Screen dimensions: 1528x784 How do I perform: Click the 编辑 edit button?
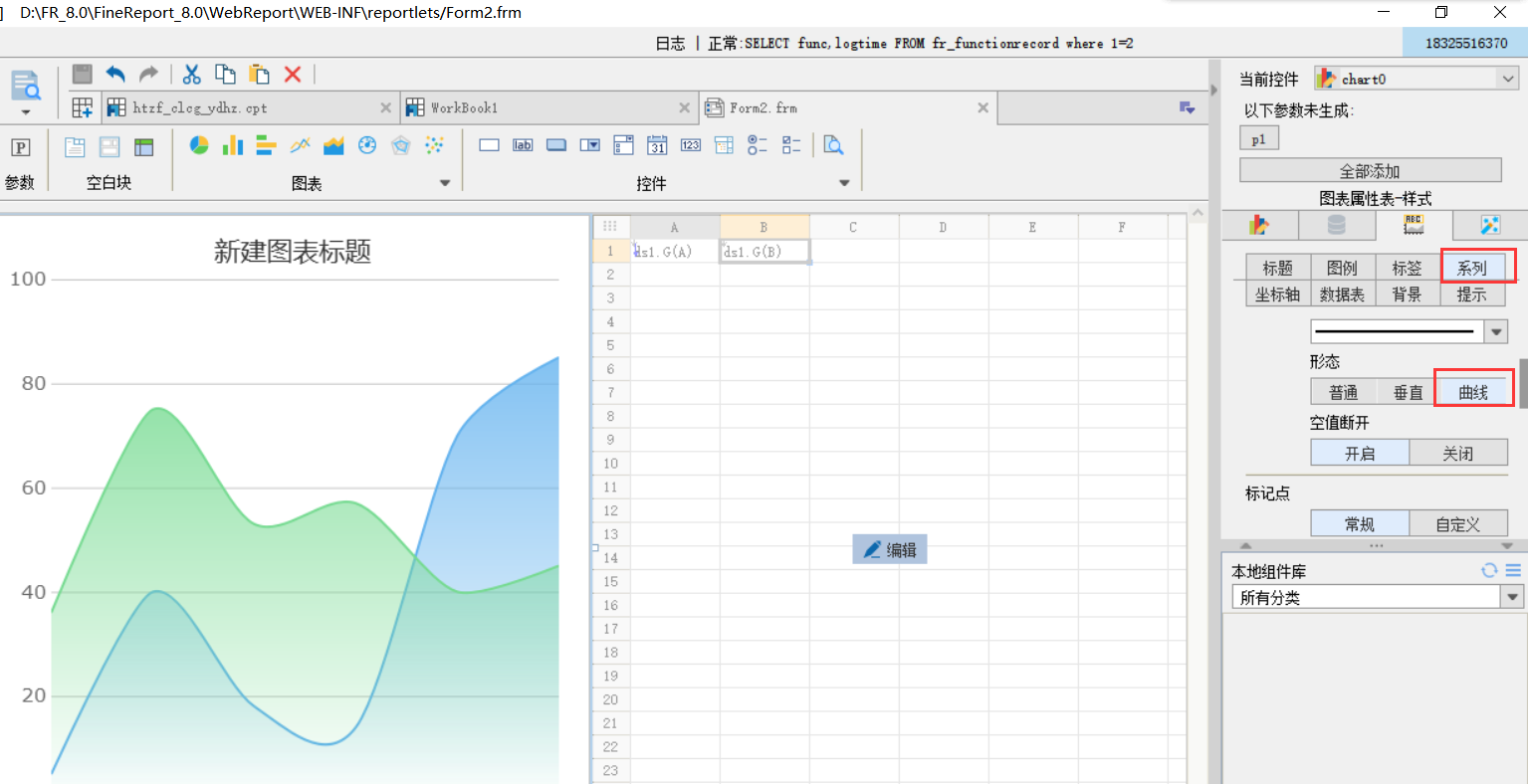[x=890, y=549]
